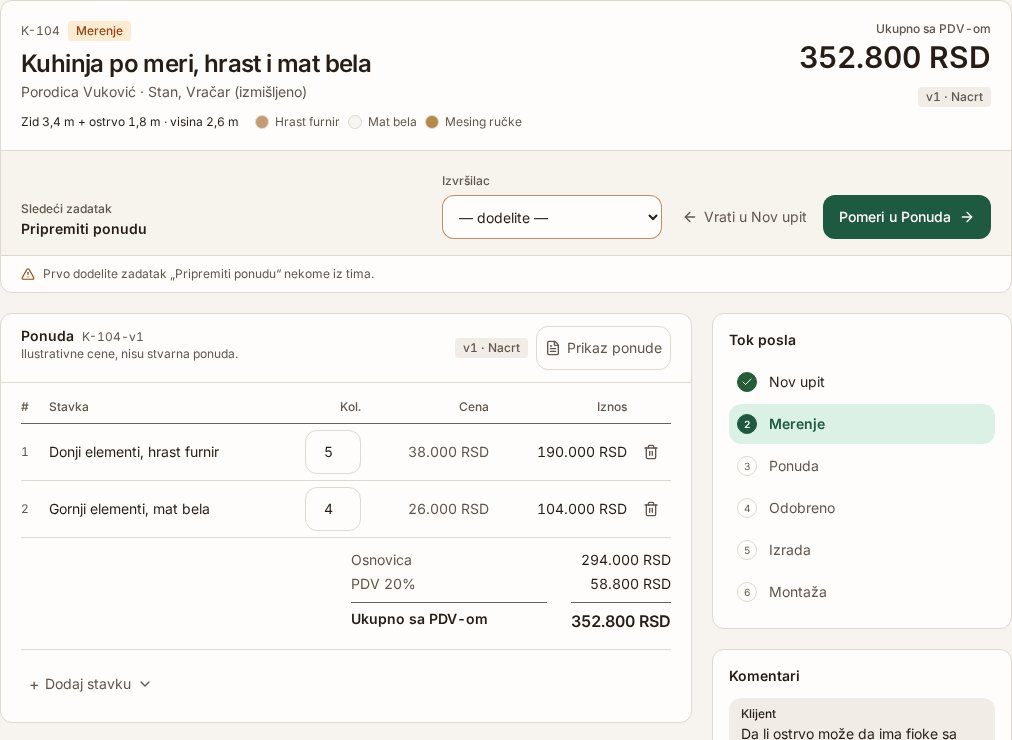Click the Tok posla heading
The height and width of the screenshot is (740, 1012).
point(762,340)
